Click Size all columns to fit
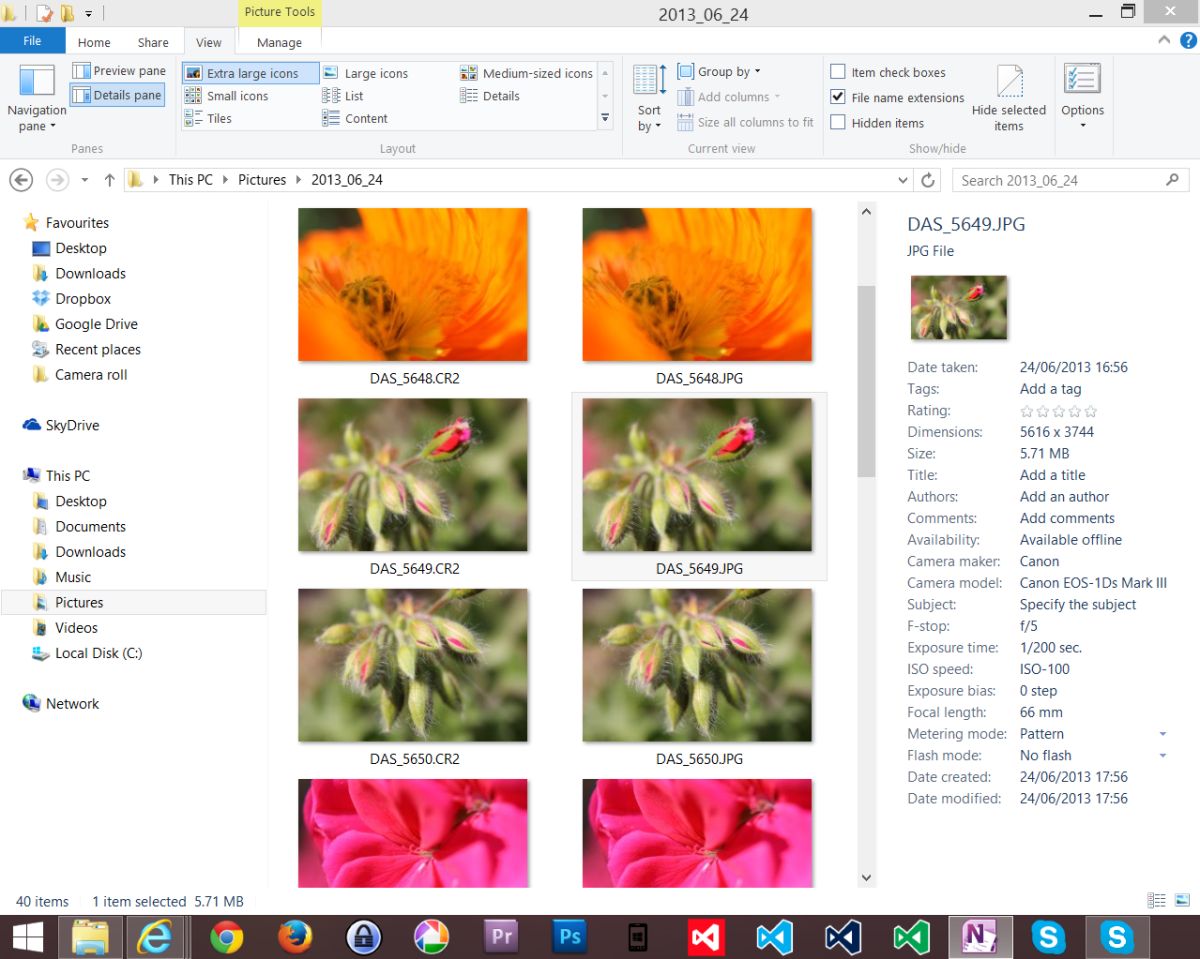 coord(745,122)
